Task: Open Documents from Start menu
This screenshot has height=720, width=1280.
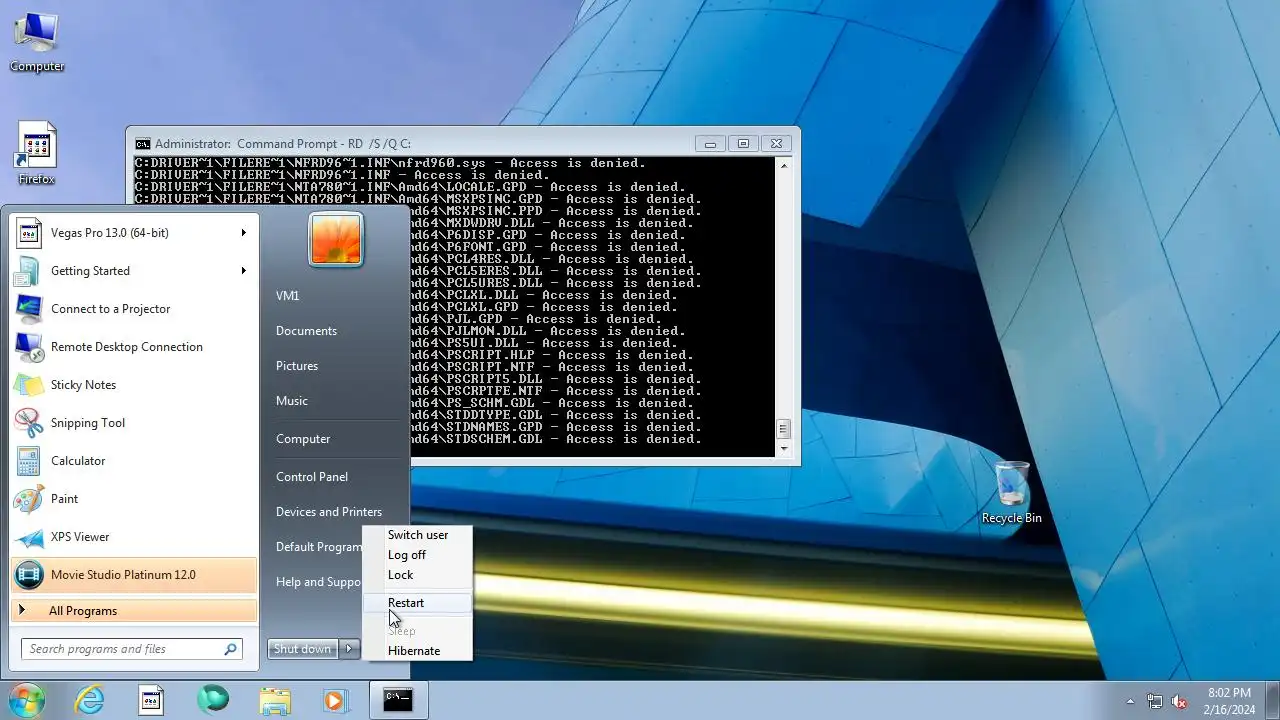Action: (x=306, y=331)
